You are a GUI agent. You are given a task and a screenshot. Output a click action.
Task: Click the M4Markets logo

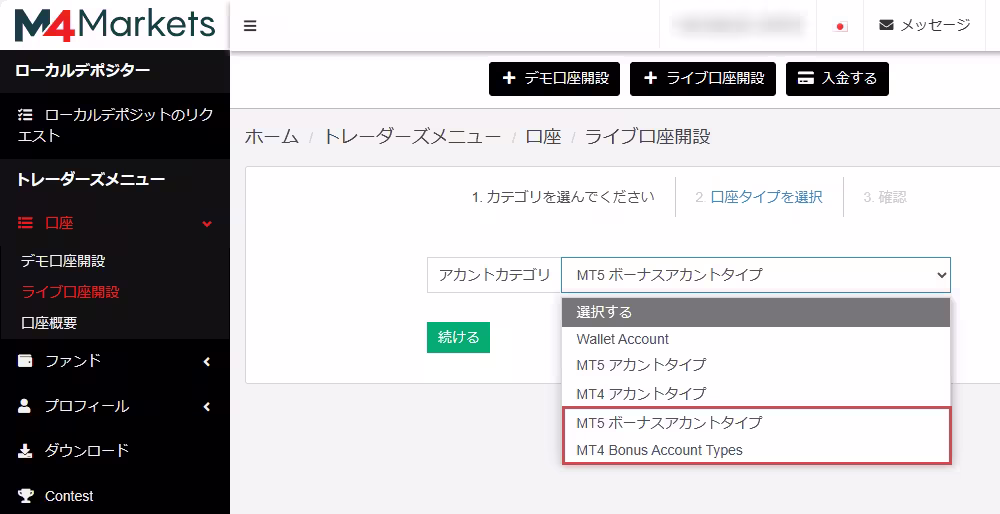coord(115,25)
